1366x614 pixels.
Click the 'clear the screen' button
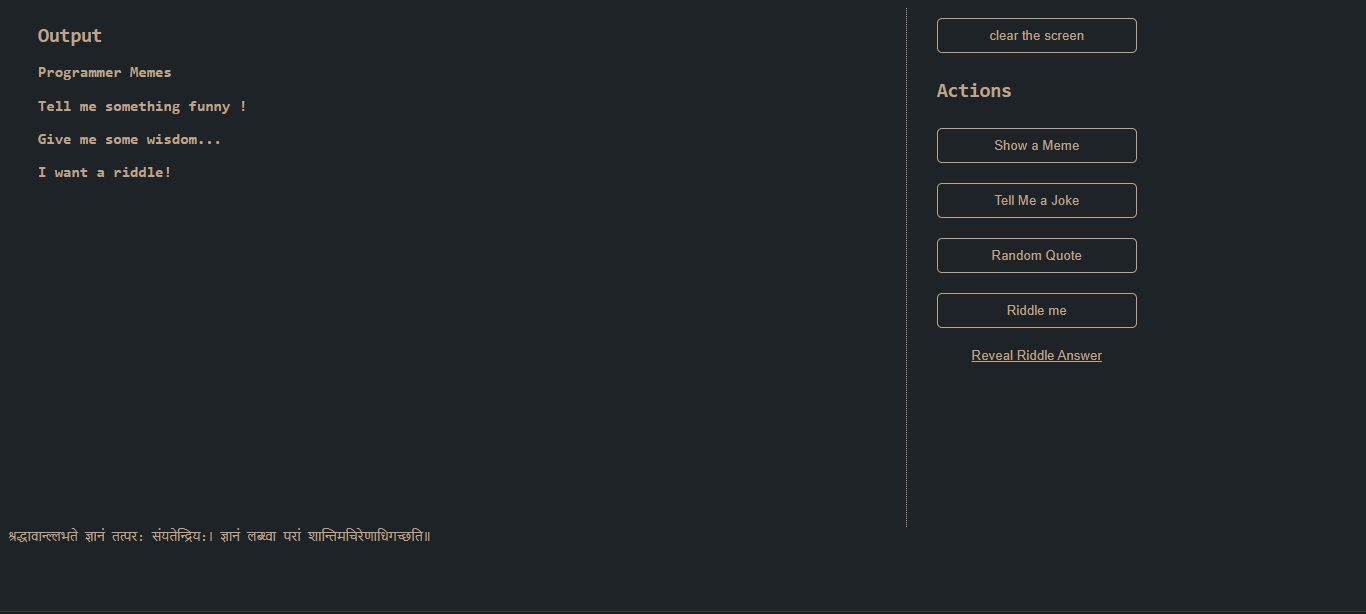point(1036,35)
